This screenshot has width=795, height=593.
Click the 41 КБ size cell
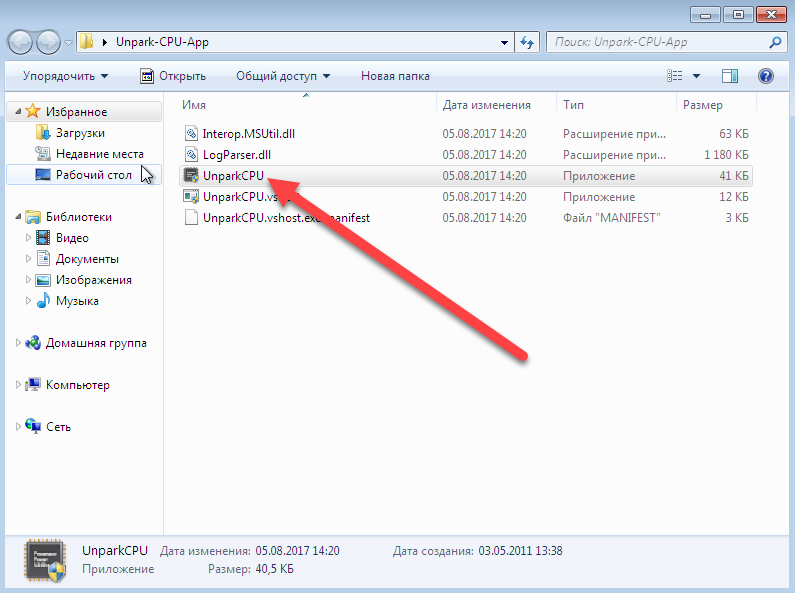tap(734, 176)
